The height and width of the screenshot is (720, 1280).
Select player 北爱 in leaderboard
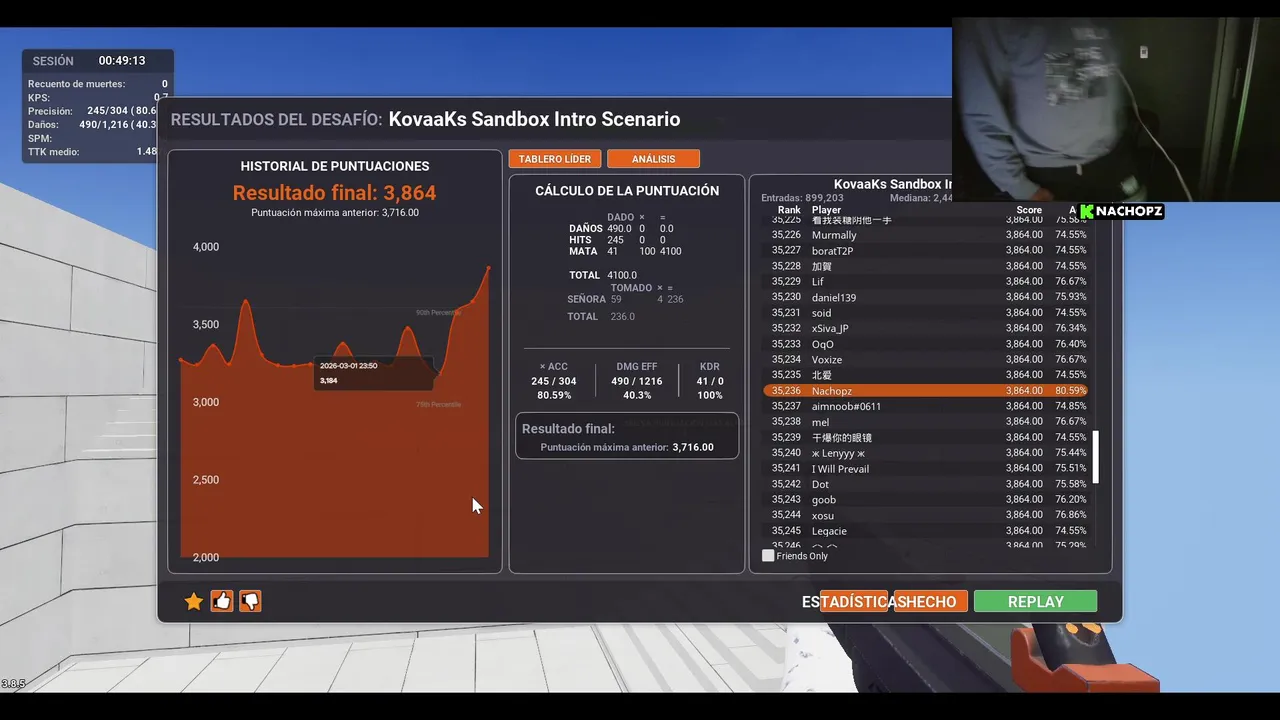tap(926, 375)
